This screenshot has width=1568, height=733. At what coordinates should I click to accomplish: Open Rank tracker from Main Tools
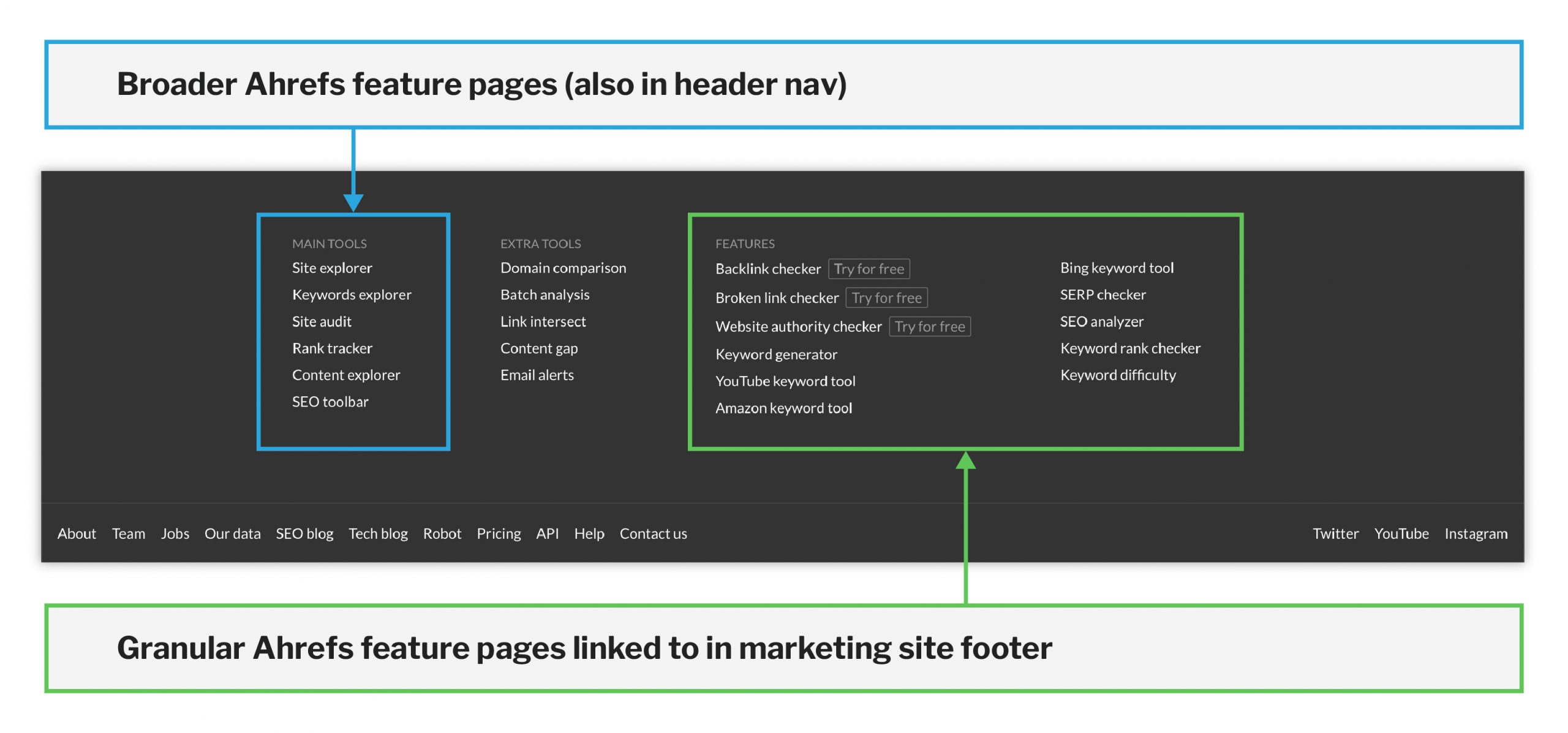332,348
